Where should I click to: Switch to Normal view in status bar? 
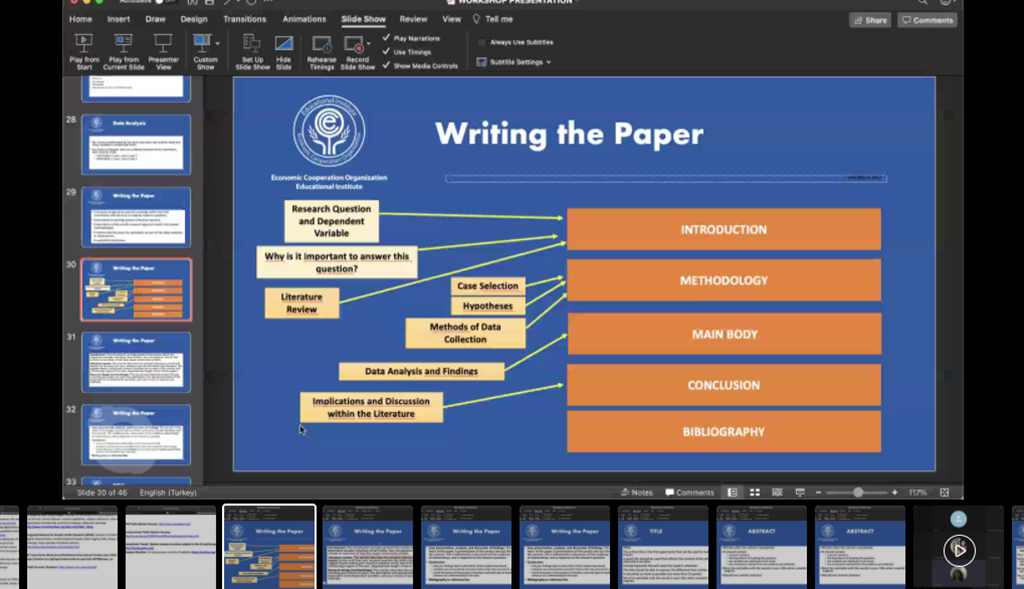733,492
